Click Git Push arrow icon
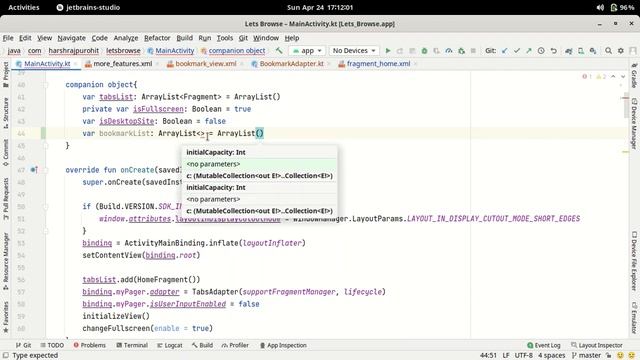 pyautogui.click(x=529, y=51)
